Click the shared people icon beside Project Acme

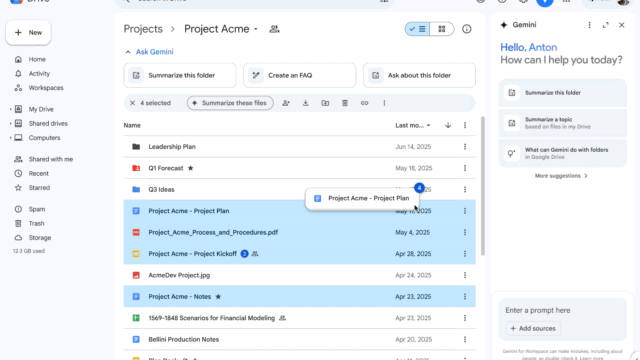click(274, 29)
